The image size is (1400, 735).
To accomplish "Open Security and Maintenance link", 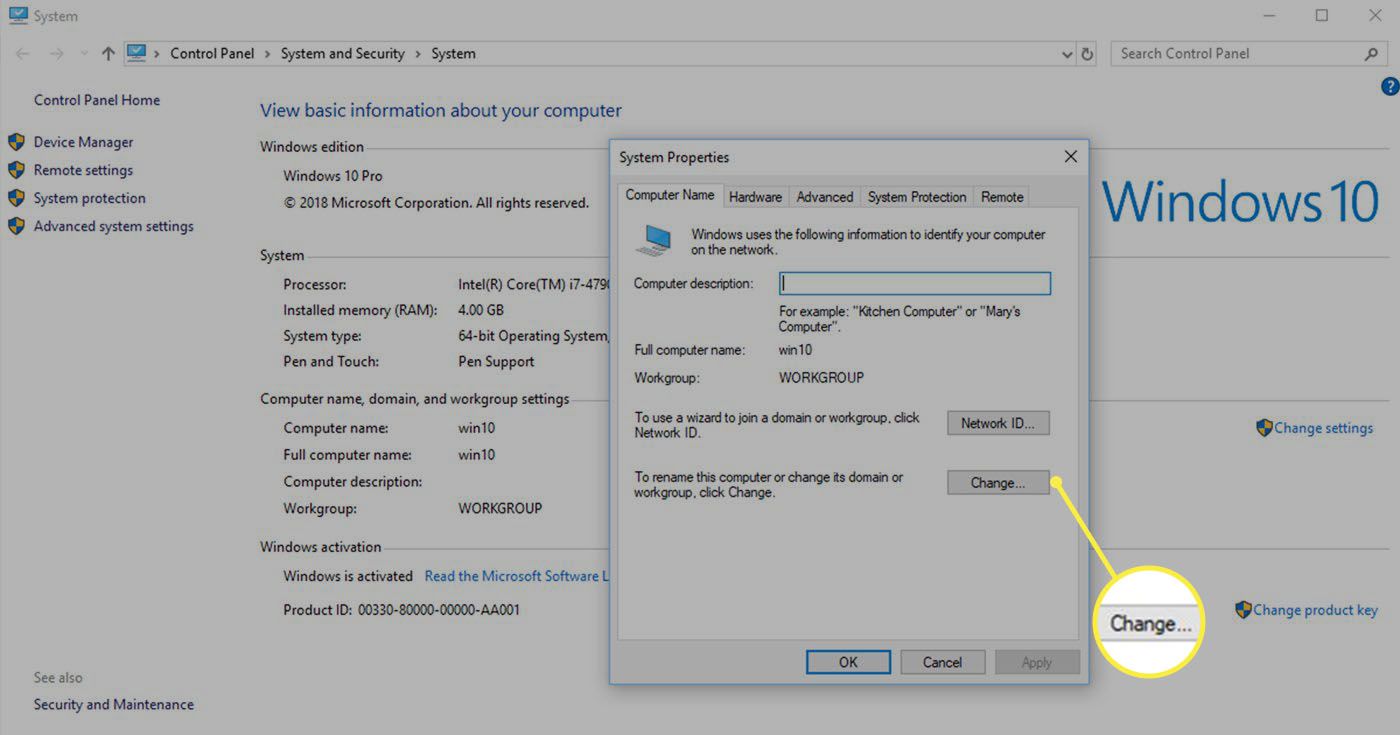I will coord(114,704).
